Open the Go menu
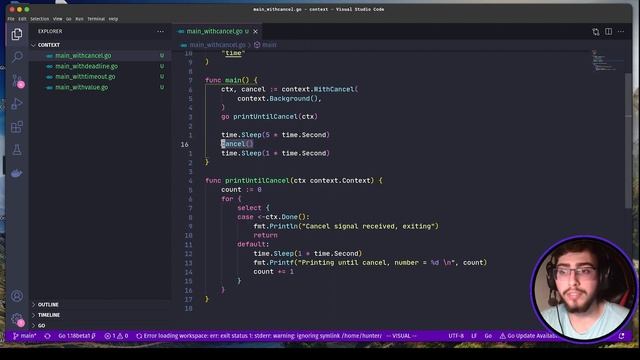 [x=69, y=19]
